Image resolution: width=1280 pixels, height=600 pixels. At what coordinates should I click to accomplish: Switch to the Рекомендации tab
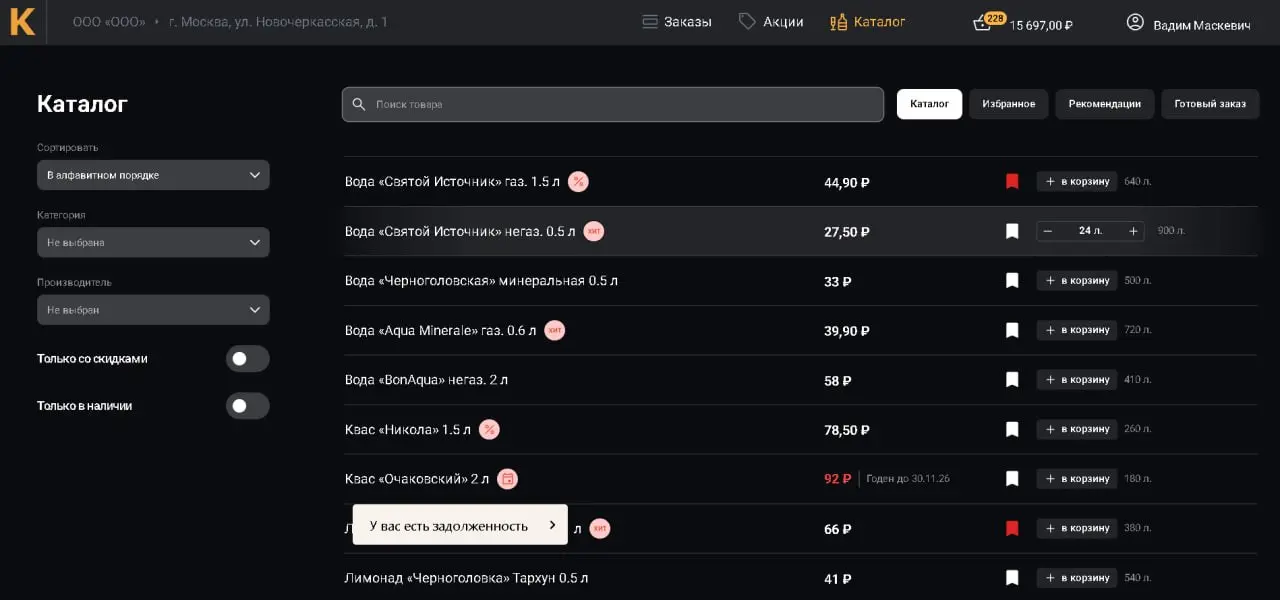tap(1104, 104)
